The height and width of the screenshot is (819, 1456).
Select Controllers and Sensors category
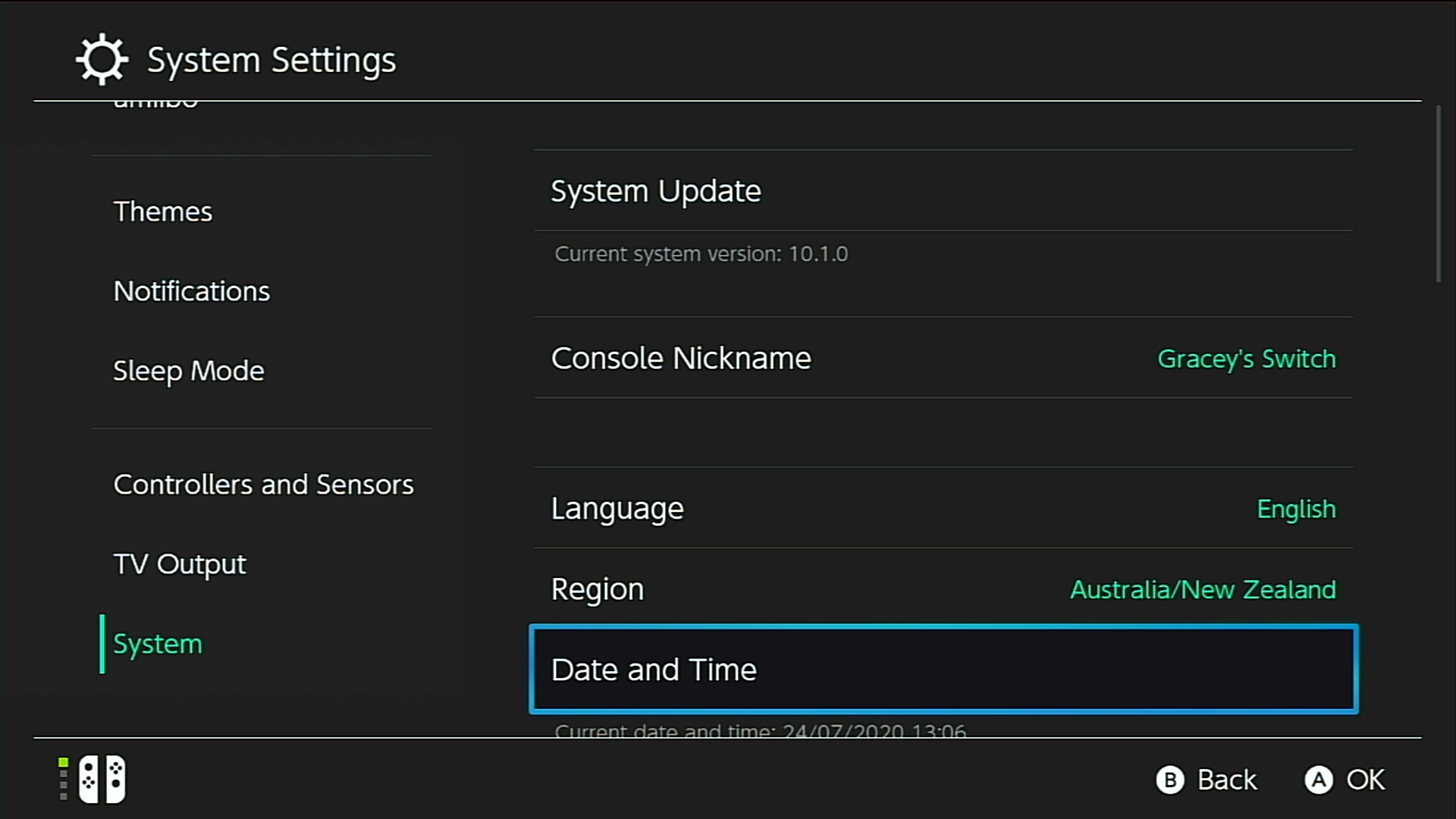(x=263, y=484)
